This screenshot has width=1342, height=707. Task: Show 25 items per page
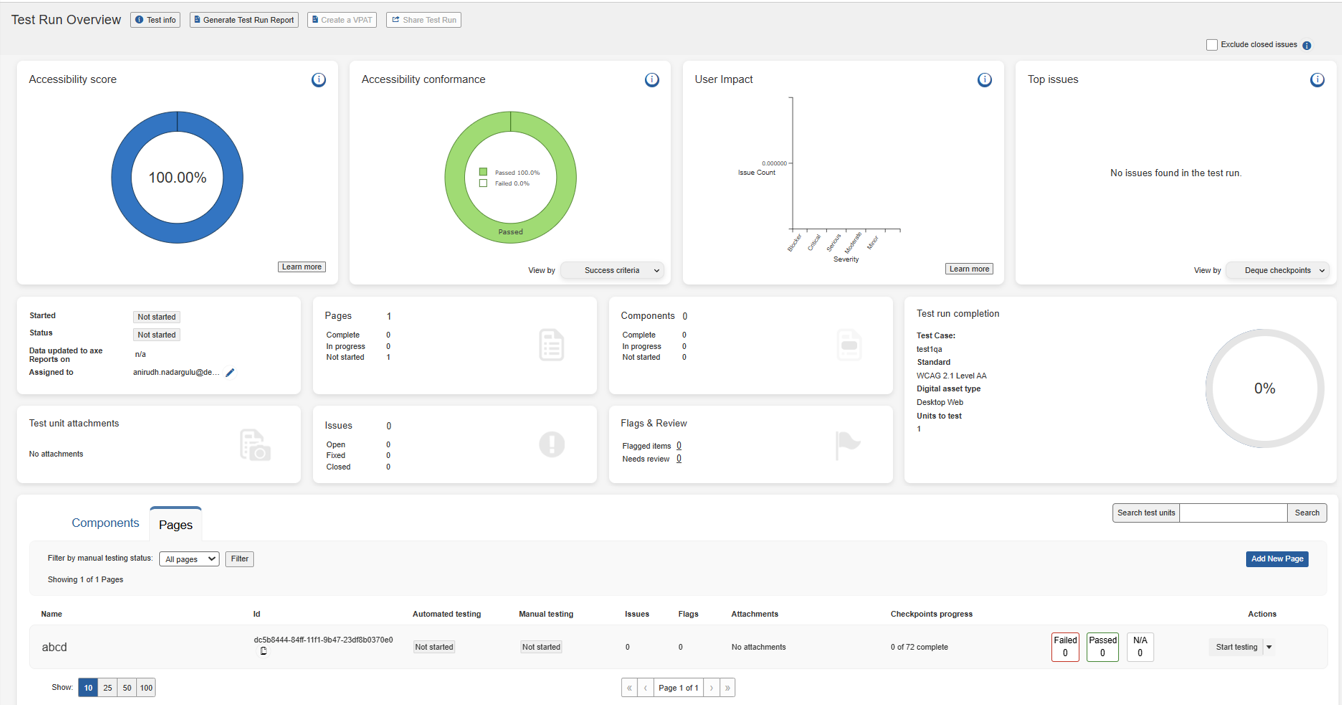click(108, 688)
